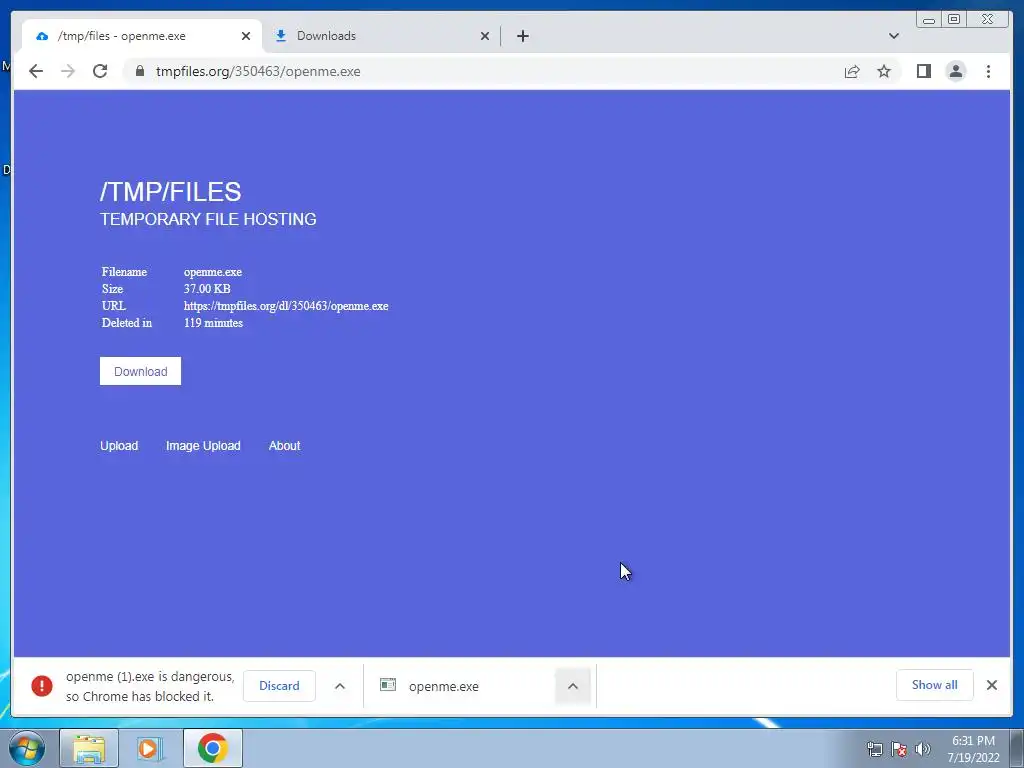Screen dimensions: 1024x768
Task: Show all downloads
Action: [x=935, y=684]
